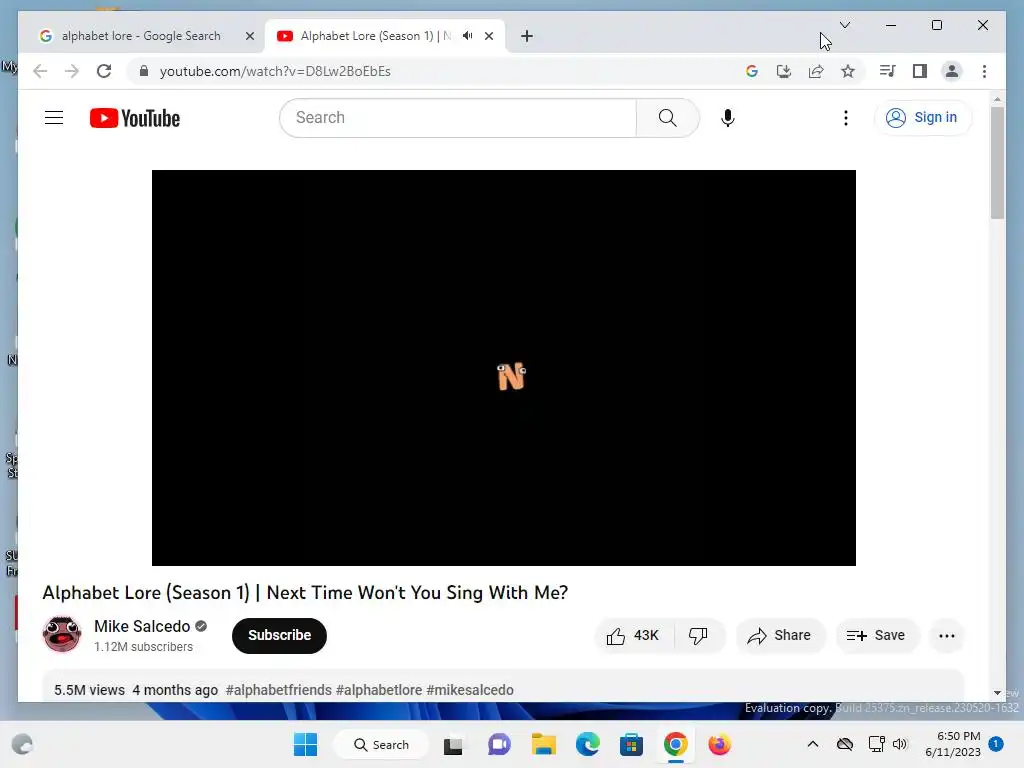The width and height of the screenshot is (1024, 768).
Task: Open the YouTube hamburger guide menu
Action: click(54, 118)
